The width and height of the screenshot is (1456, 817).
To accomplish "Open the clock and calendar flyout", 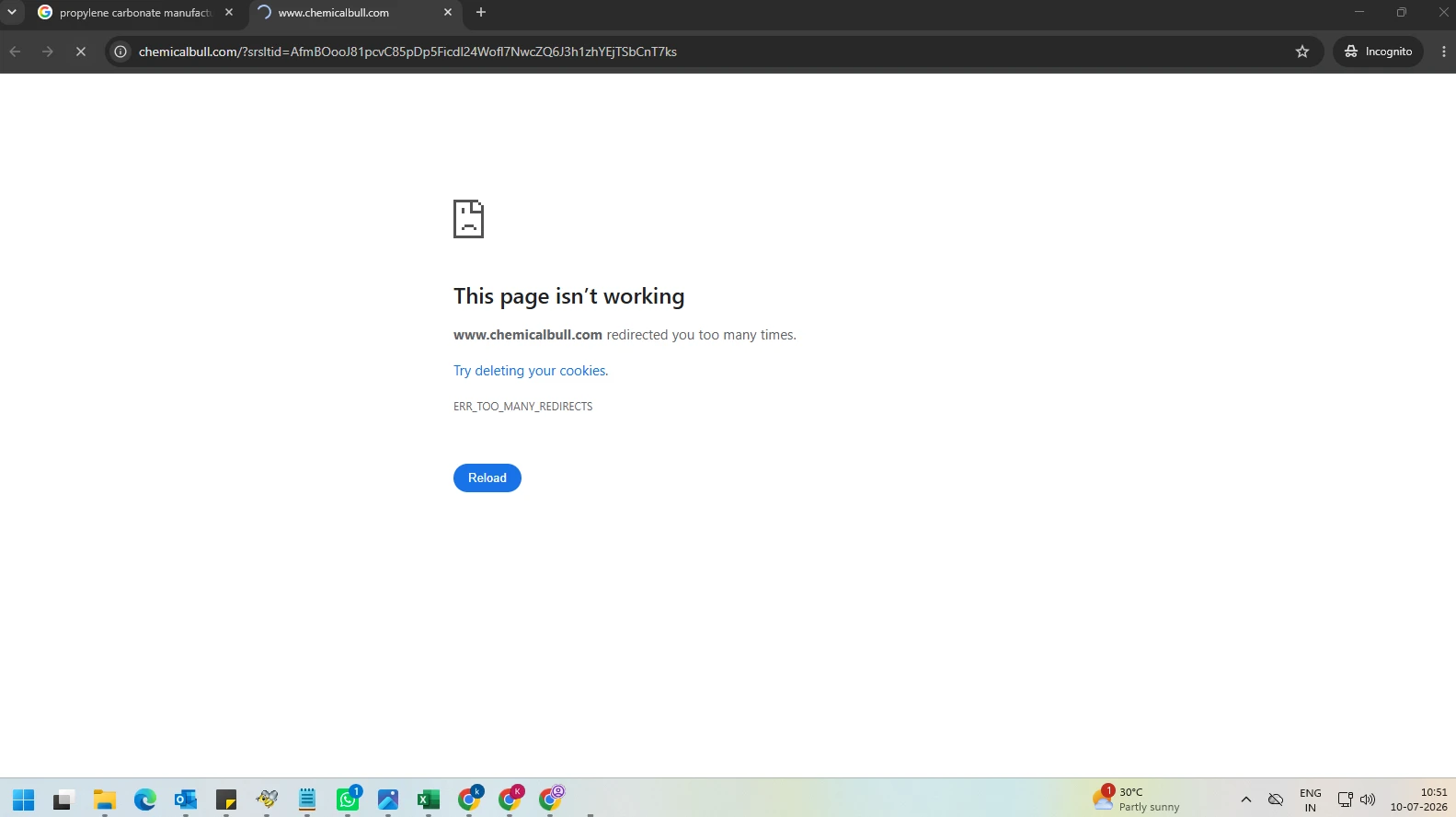I will (1418, 800).
